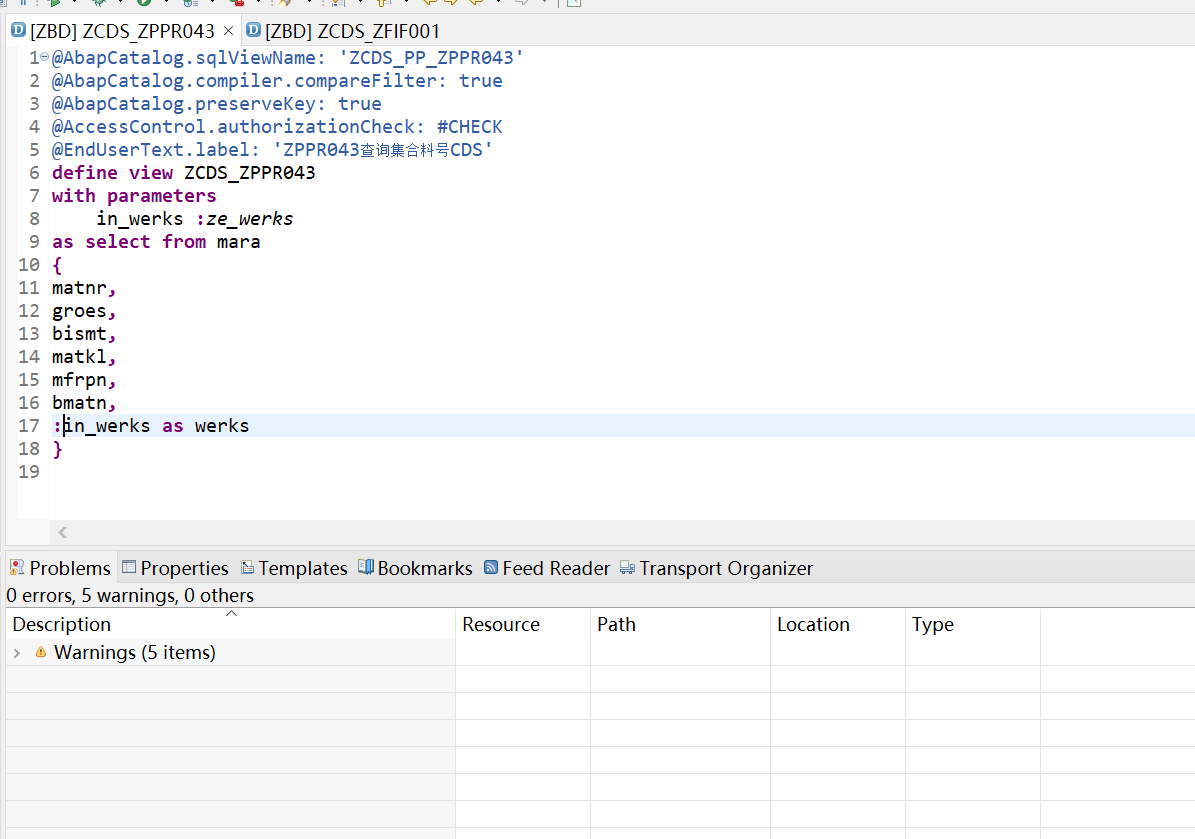Click the editor's horizontal scrollbar left arrow
The width and height of the screenshot is (1195, 839).
[x=62, y=532]
